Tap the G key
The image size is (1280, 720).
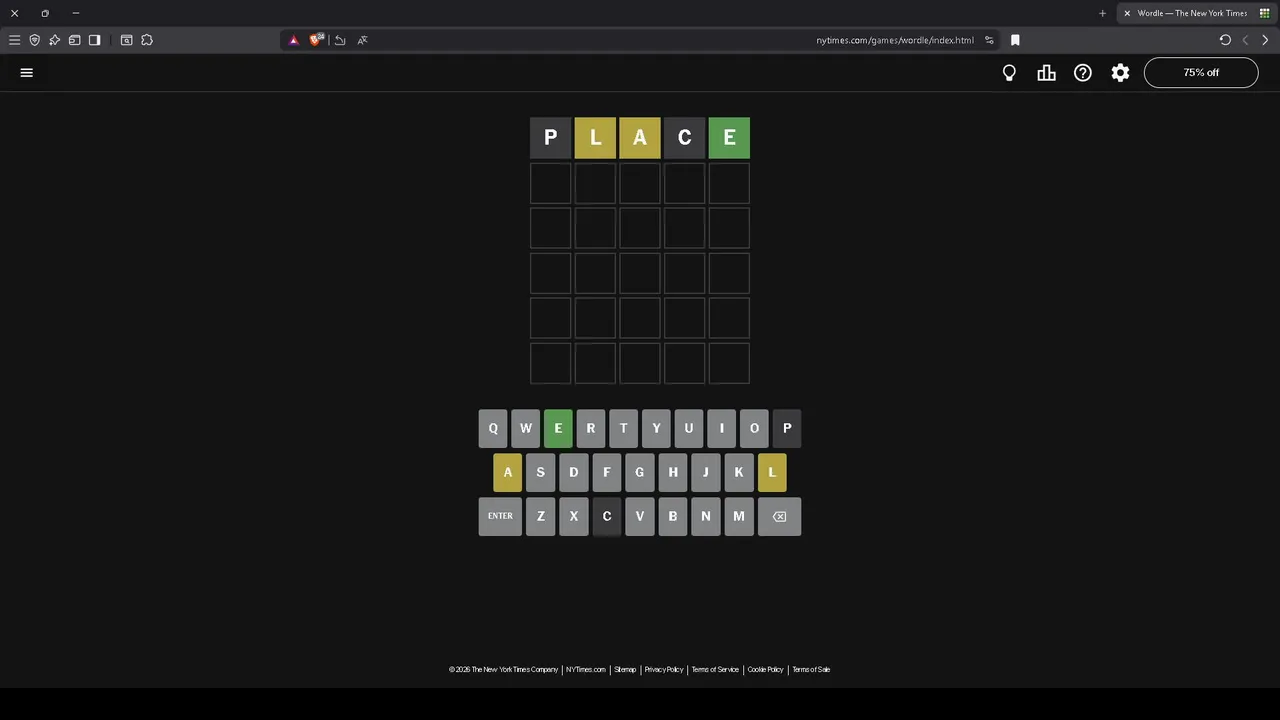[639, 472]
